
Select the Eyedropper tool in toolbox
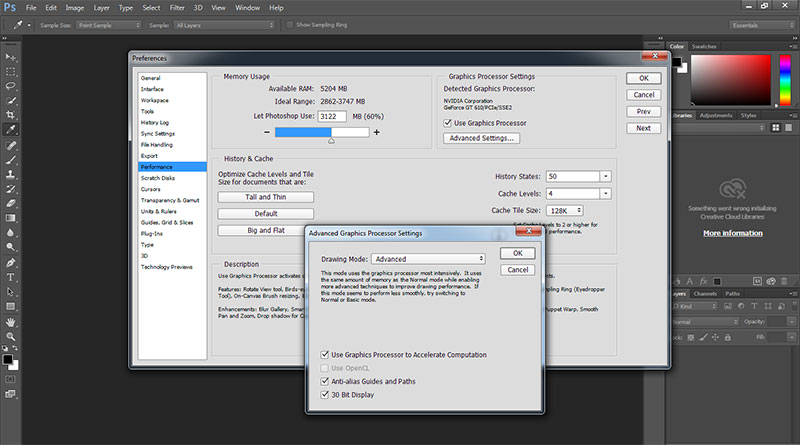[x=11, y=130]
